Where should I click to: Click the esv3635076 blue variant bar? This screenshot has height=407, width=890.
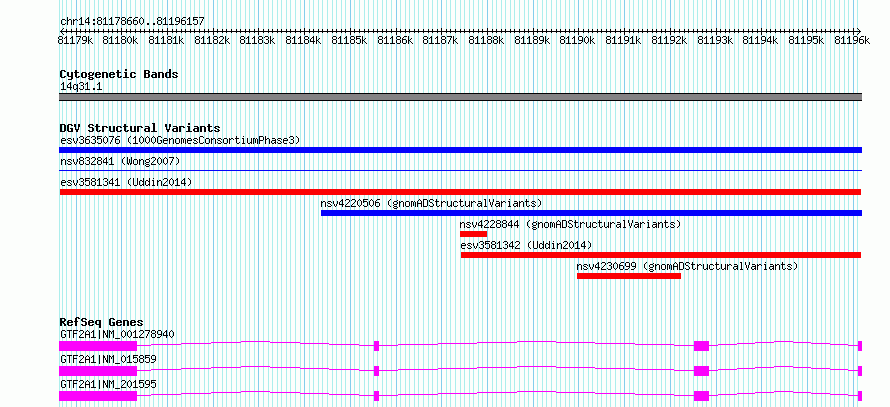click(460, 150)
